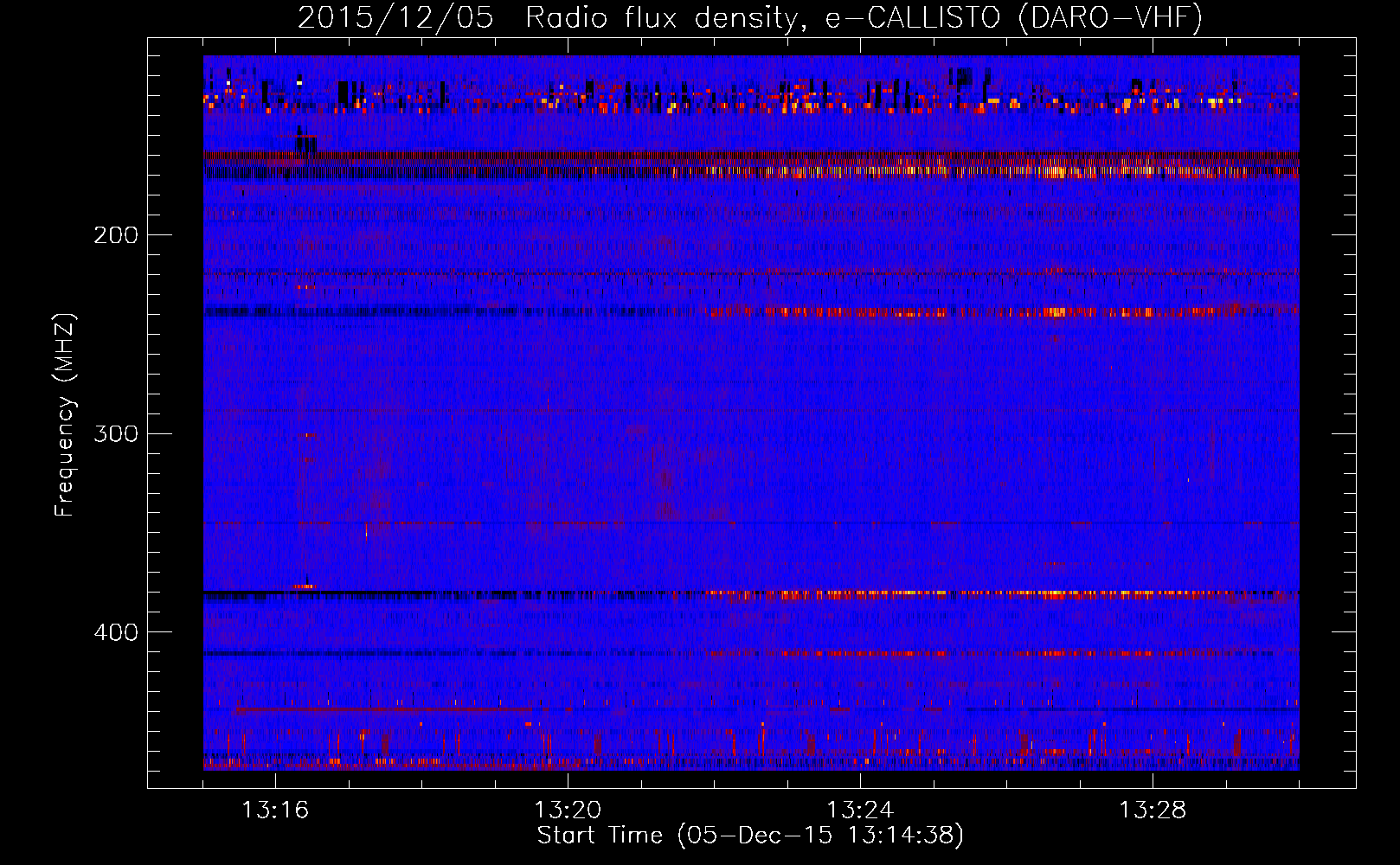Screen dimensions: 1400x865
Task: Click the plot title "Radio flux density, e-CALLISTO (DARO-VHF)"
Action: pos(864,17)
